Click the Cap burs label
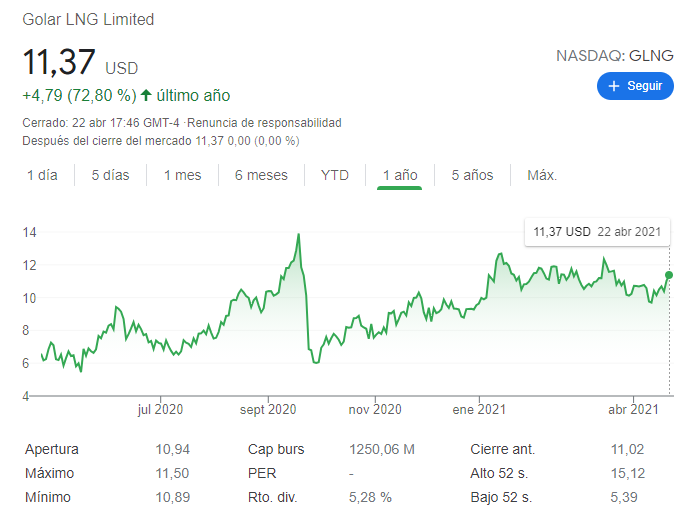Screen dimensions: 693x516 [276, 449]
